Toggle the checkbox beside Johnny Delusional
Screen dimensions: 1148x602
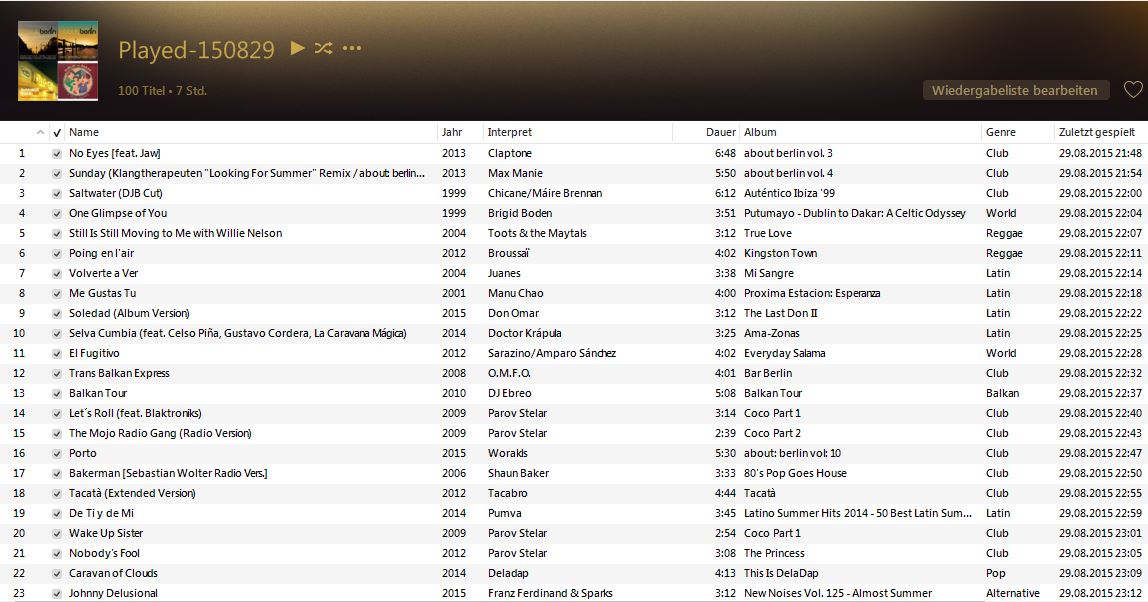coord(56,593)
